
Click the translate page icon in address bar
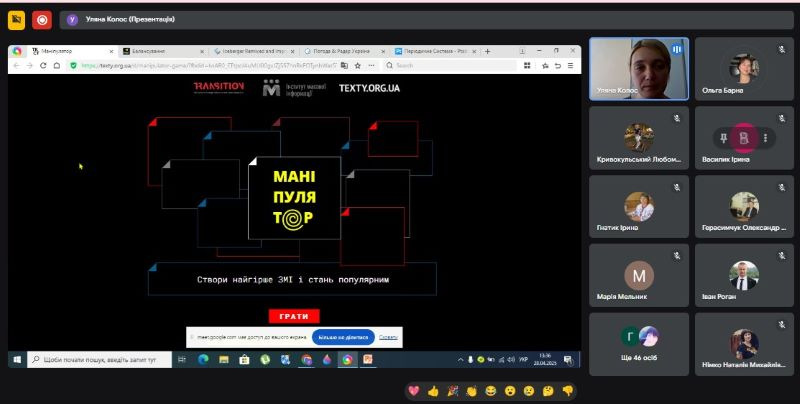click(344, 66)
